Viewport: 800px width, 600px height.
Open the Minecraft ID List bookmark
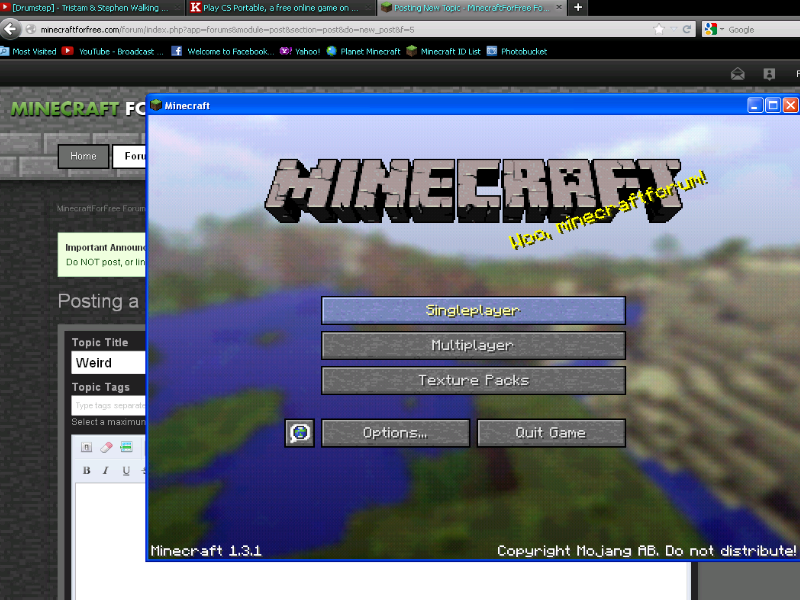[443, 51]
